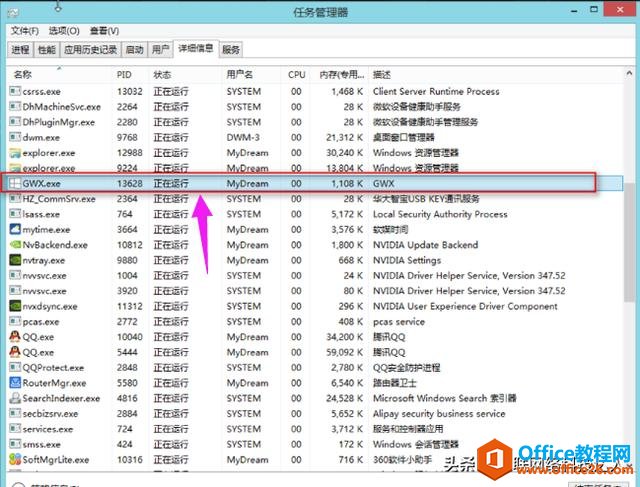Screen dimensions: 640x487
Task: Click the NvBackend.exe NVIDIA icon
Action: coord(15,245)
